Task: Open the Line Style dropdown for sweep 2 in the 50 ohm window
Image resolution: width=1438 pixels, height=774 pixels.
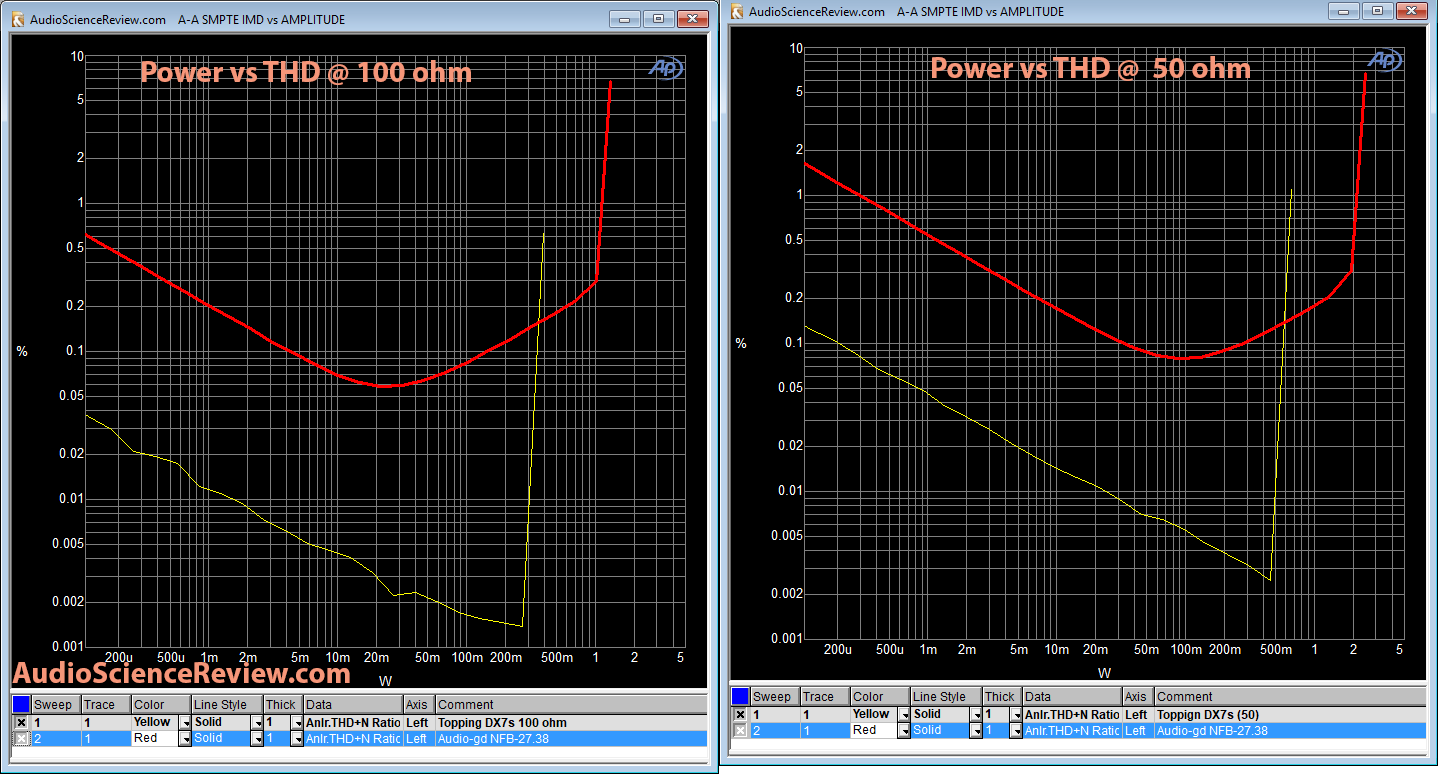Action: 976,730
